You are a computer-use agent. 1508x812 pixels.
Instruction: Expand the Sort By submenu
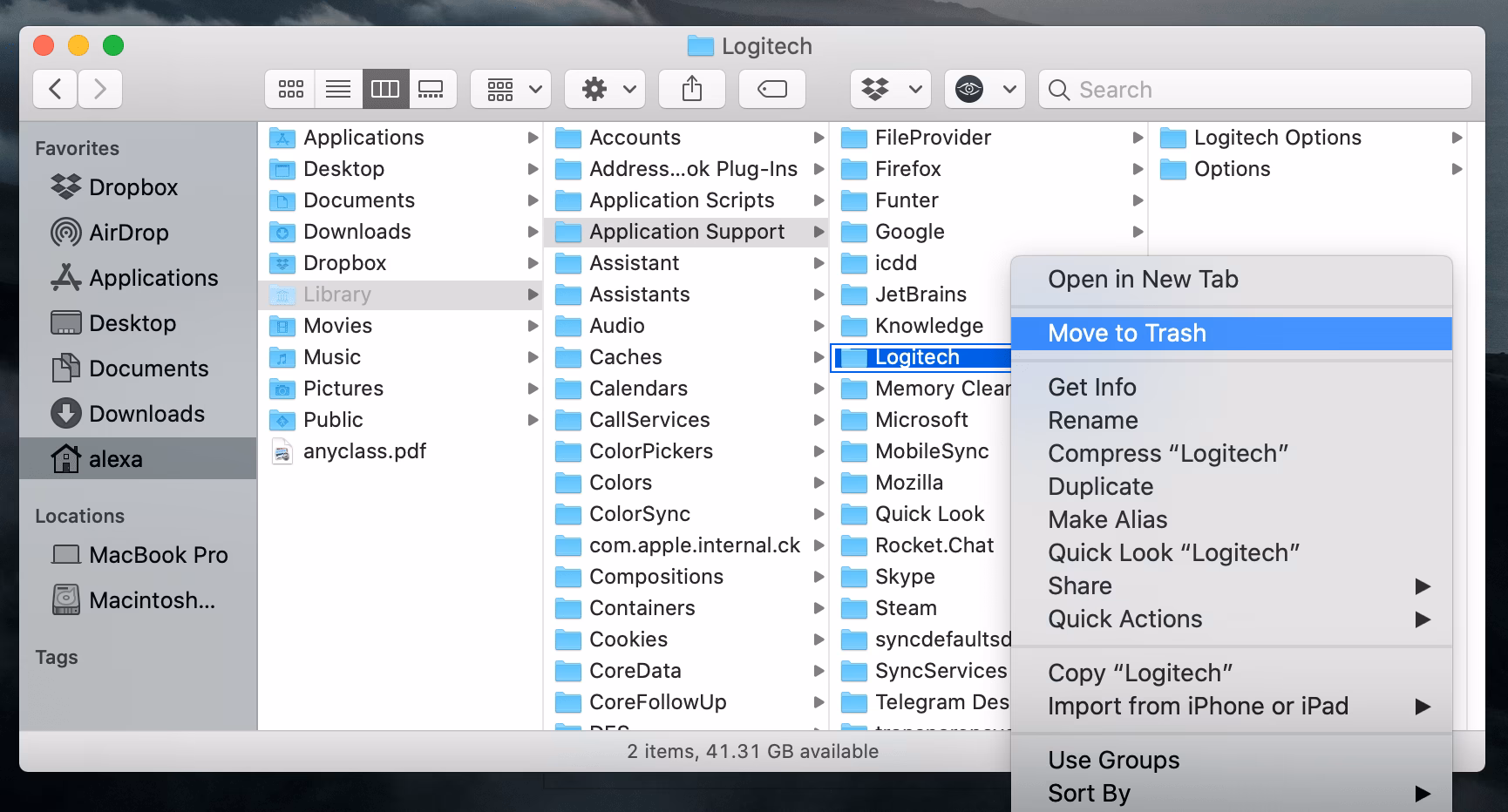click(x=1232, y=794)
